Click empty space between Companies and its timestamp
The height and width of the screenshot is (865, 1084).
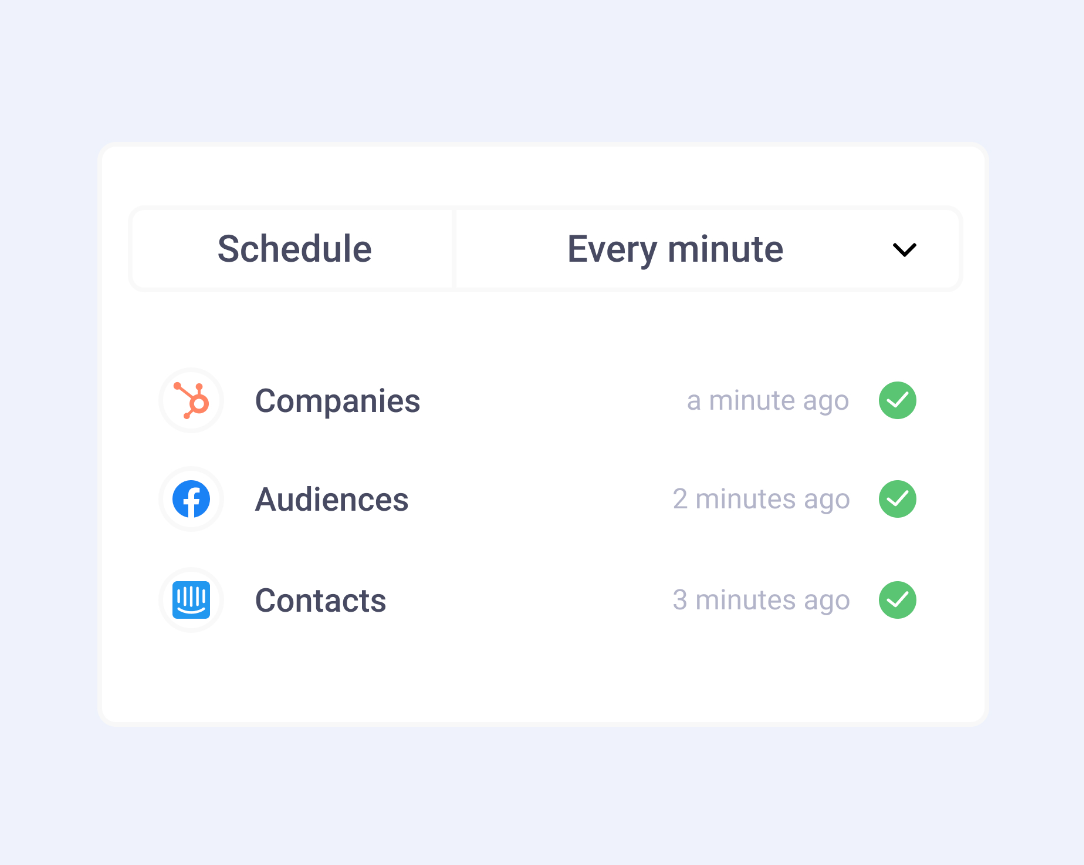(550, 401)
